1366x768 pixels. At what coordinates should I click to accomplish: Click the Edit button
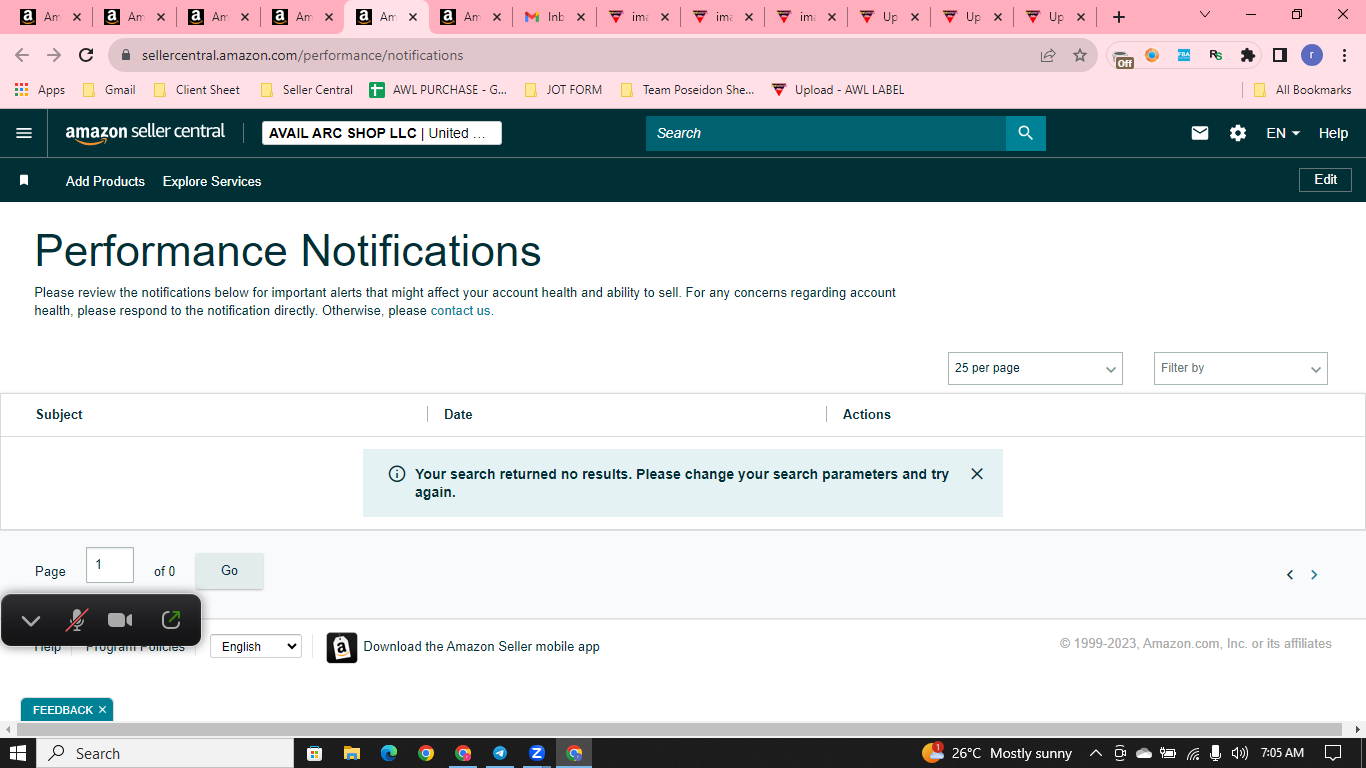click(1325, 180)
